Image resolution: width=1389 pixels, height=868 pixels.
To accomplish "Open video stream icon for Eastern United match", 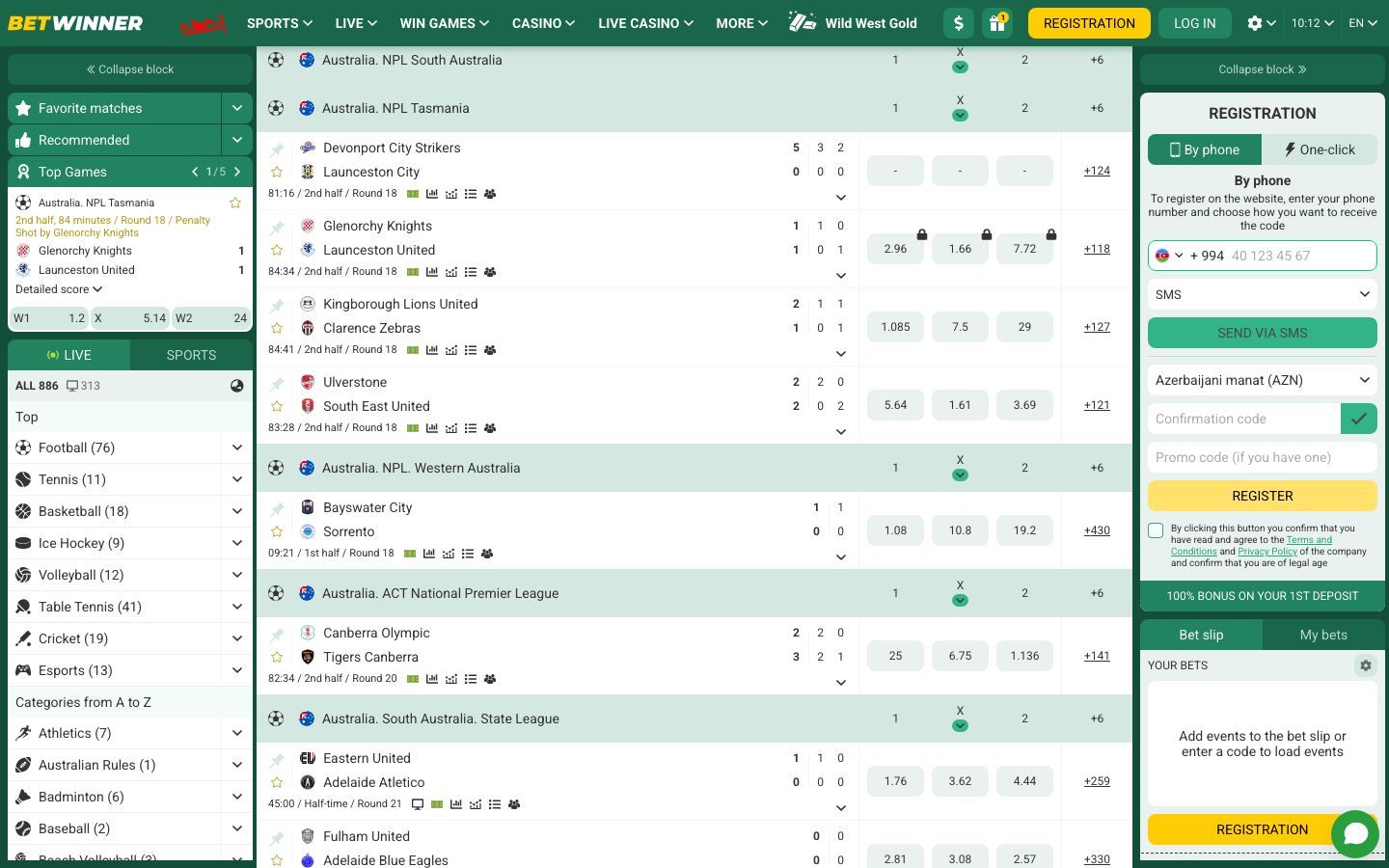I will point(418,804).
